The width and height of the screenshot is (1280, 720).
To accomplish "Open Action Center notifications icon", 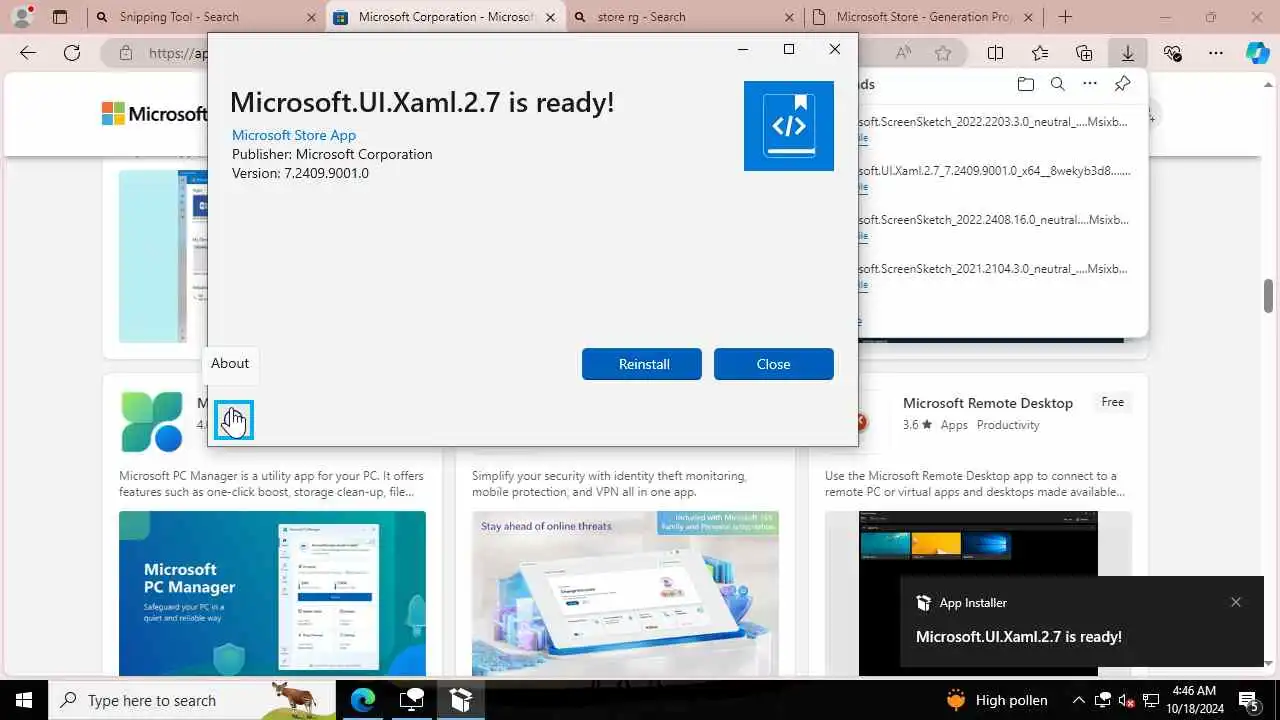I will pos(1250,700).
